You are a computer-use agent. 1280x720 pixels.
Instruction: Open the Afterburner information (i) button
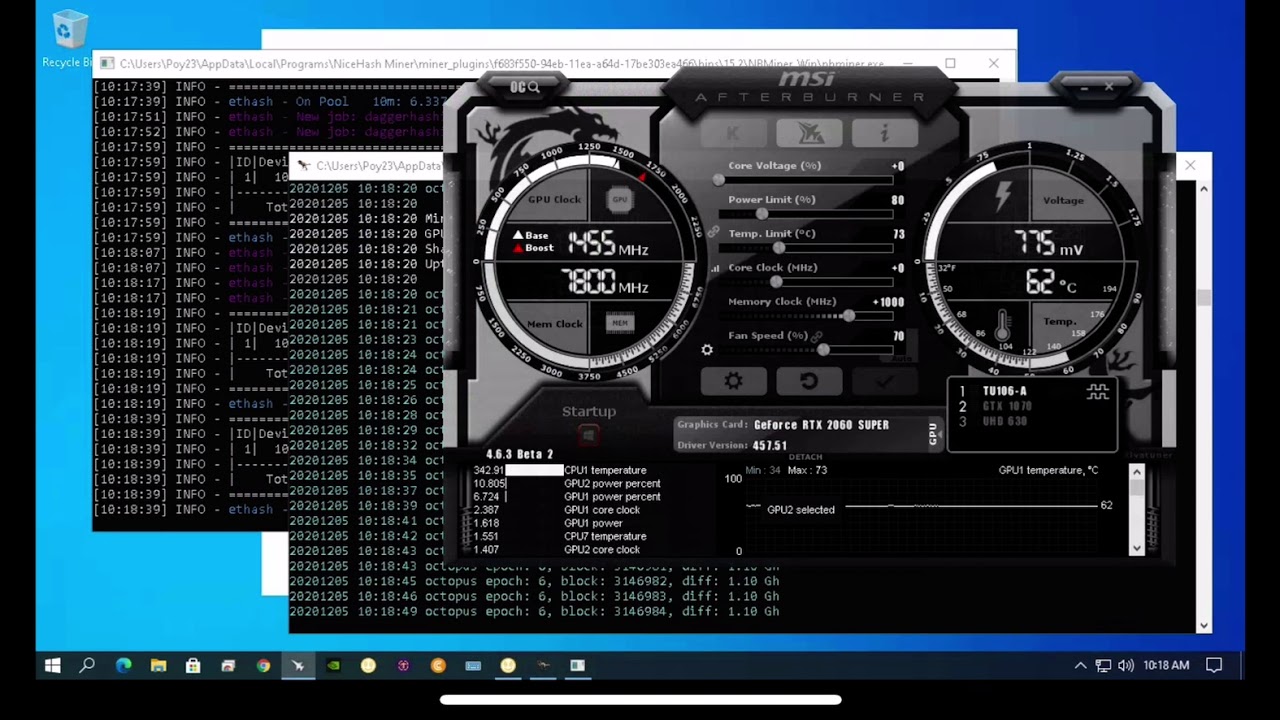(884, 132)
